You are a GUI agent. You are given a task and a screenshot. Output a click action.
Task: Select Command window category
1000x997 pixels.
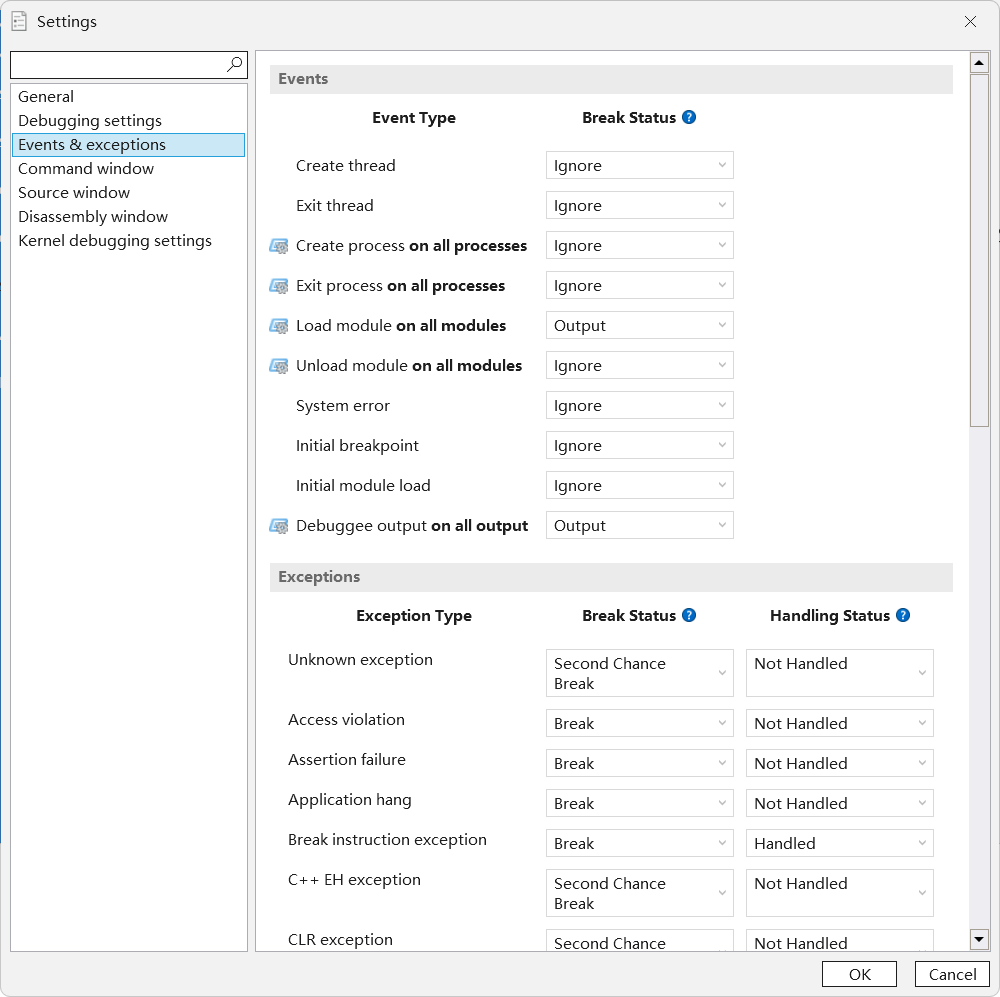[128, 168]
